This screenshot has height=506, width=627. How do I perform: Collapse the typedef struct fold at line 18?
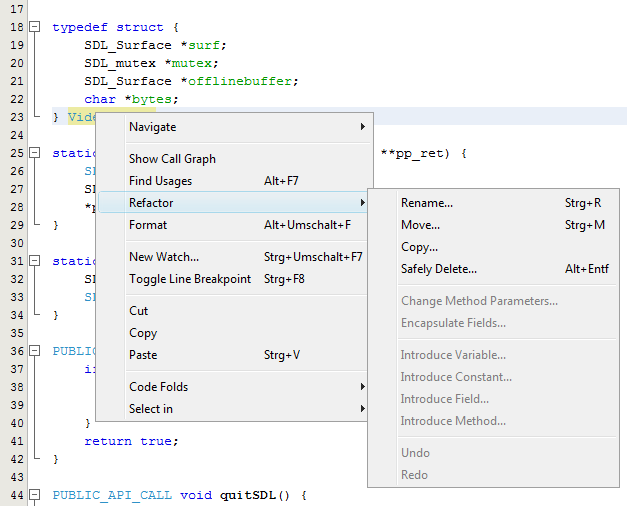click(34, 27)
